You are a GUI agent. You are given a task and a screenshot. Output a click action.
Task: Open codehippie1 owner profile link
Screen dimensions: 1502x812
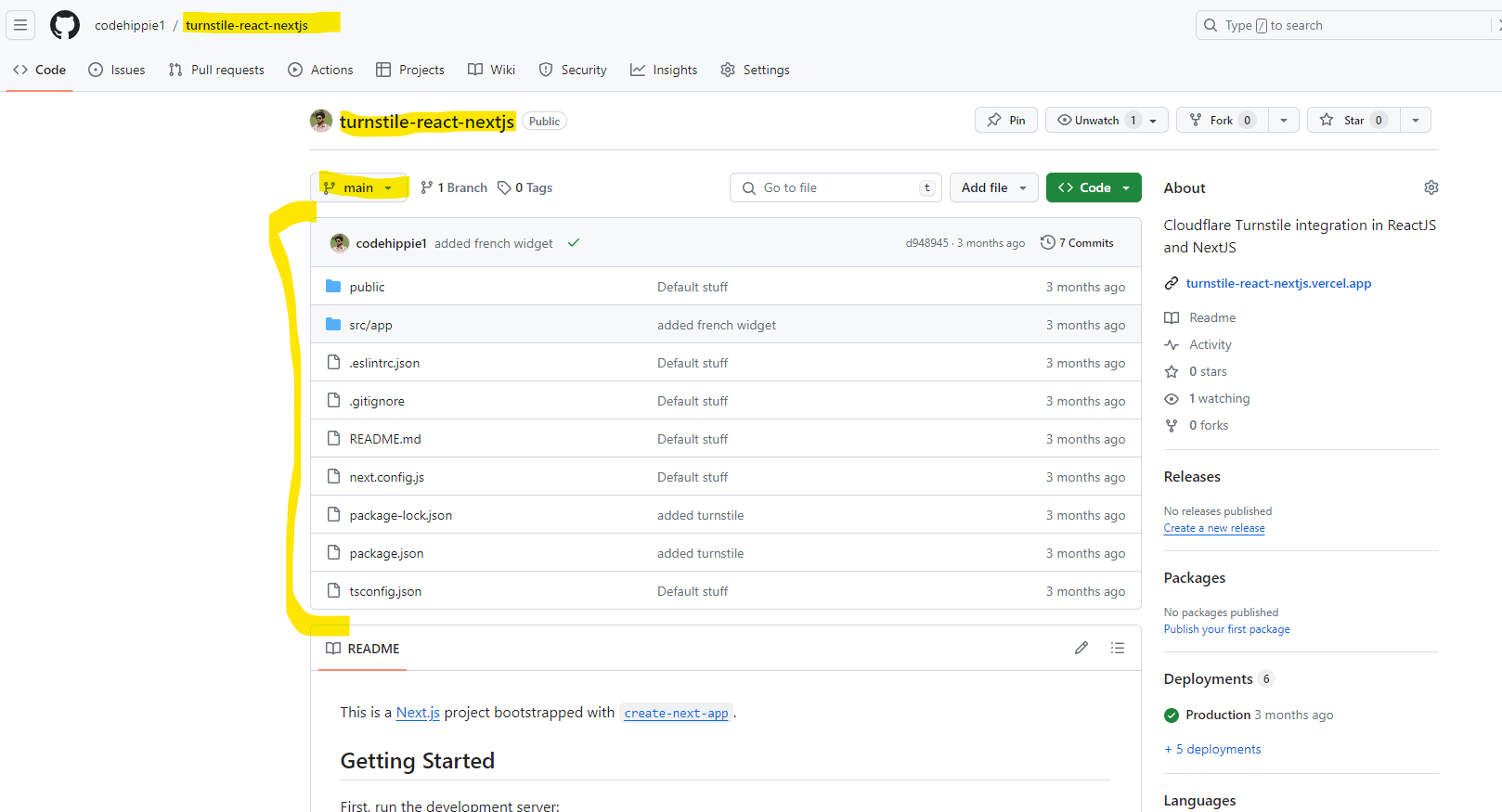tap(130, 25)
